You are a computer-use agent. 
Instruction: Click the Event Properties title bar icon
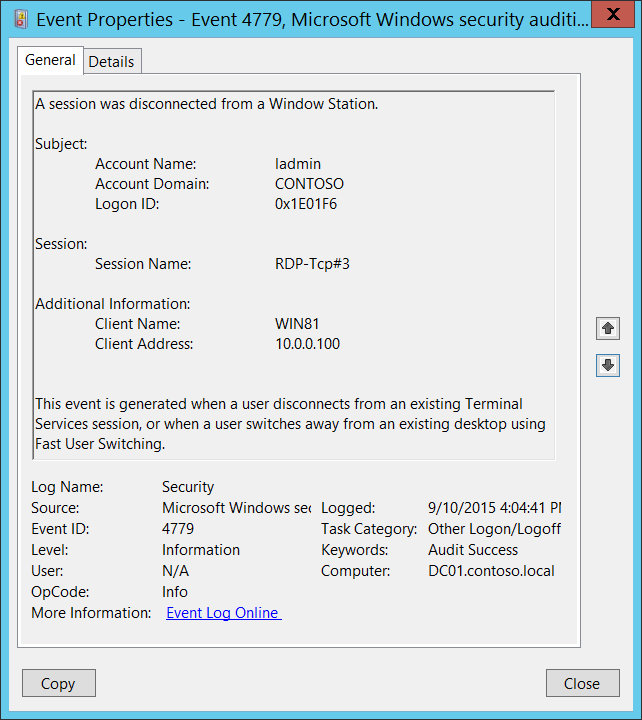tap(20, 16)
